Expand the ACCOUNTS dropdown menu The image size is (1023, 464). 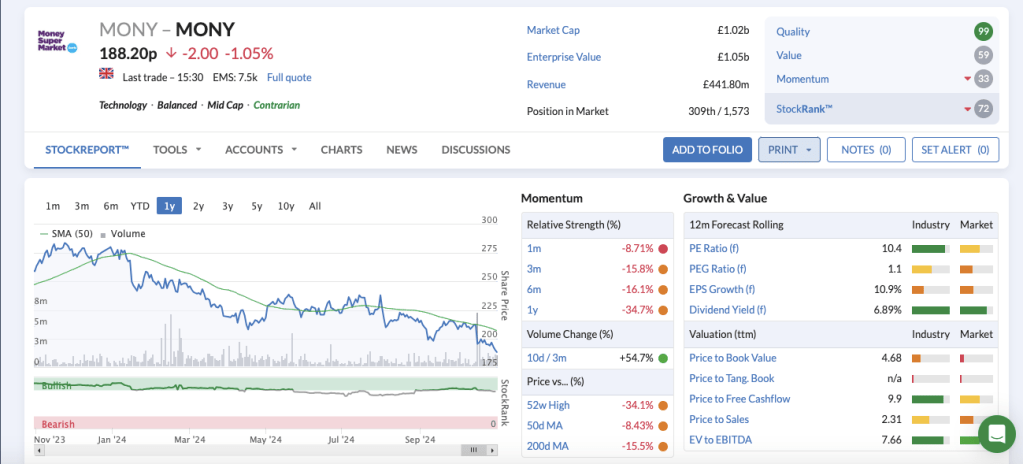click(x=260, y=150)
